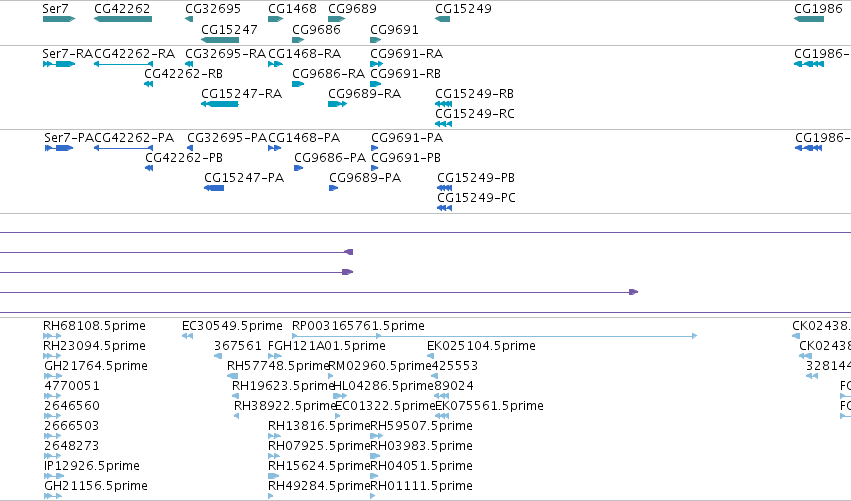Click the CG15249-PC protein glyph
This screenshot has height=501, width=851.
click(x=444, y=208)
